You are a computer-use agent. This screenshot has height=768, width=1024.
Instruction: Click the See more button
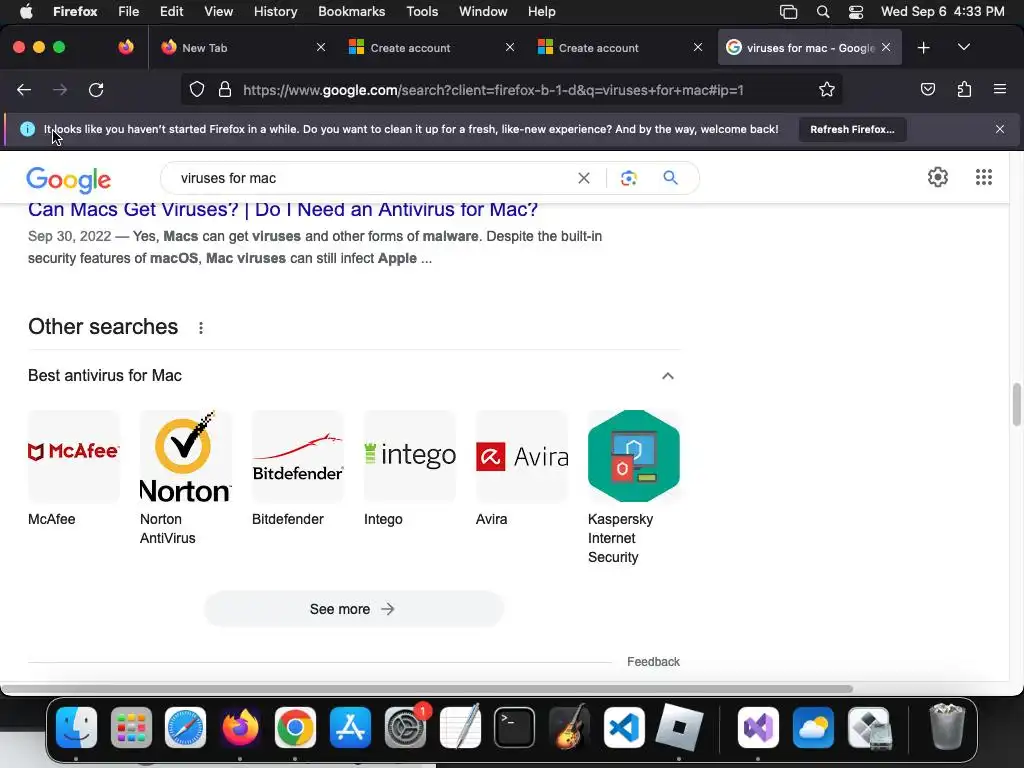[354, 609]
